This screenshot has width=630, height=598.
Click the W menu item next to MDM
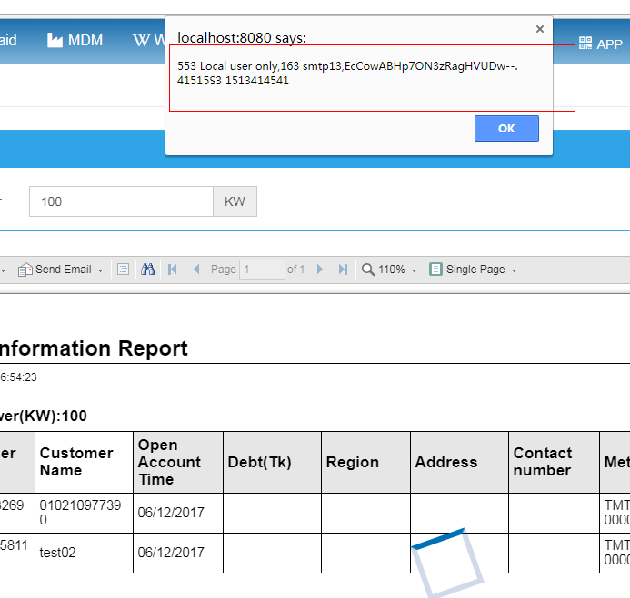point(149,40)
